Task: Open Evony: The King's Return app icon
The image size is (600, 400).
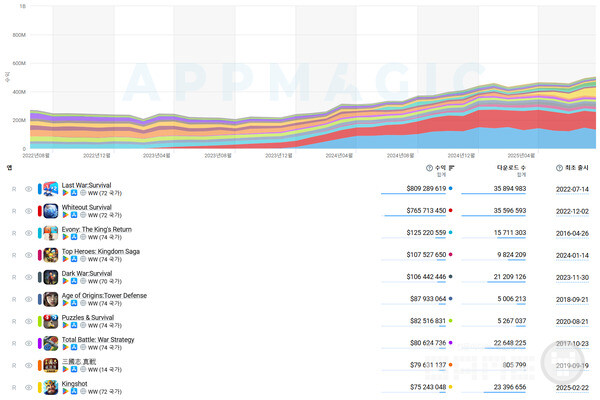Action: coord(50,233)
